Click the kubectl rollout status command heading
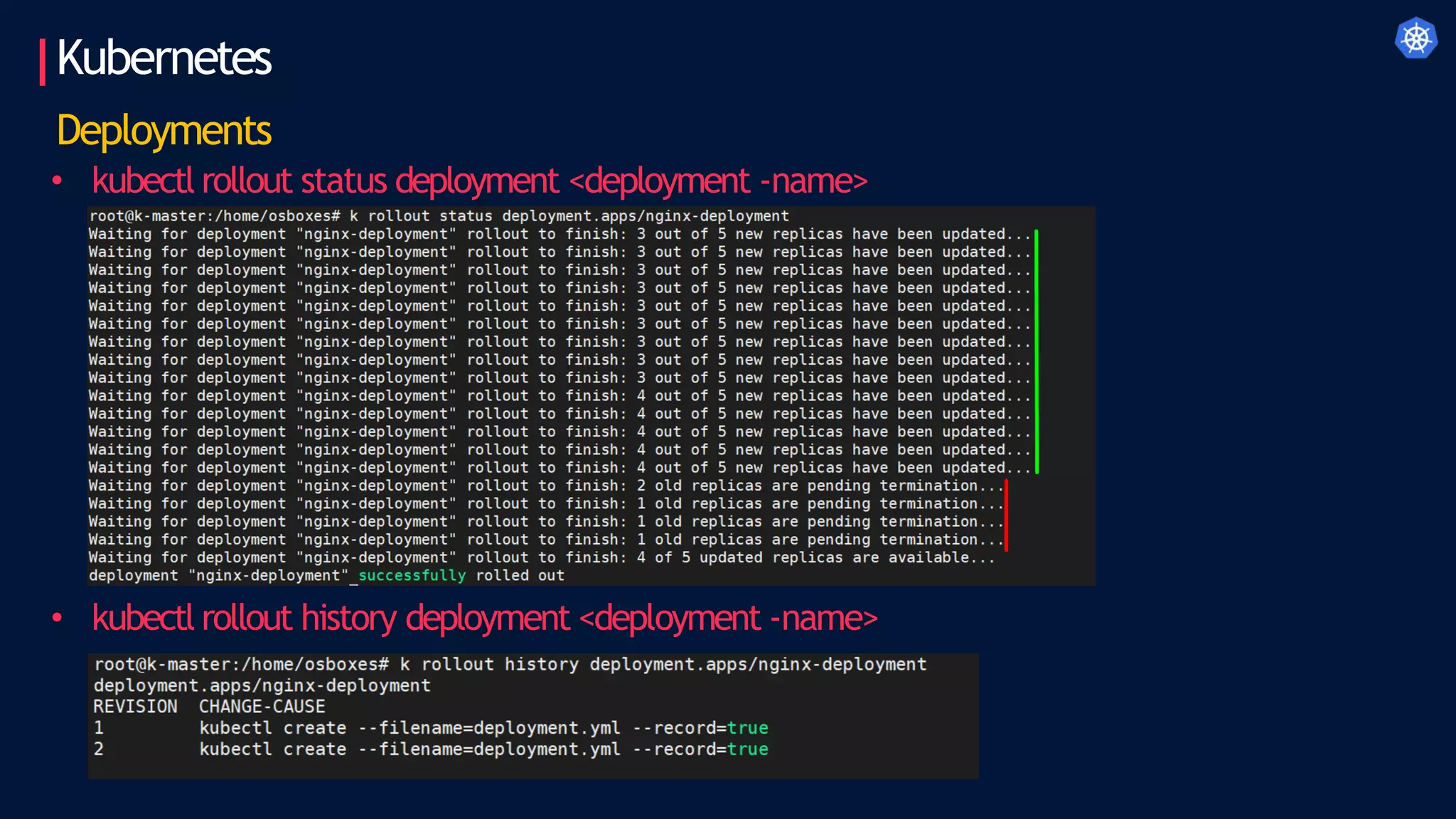This screenshot has height=819, width=1456. point(480,181)
